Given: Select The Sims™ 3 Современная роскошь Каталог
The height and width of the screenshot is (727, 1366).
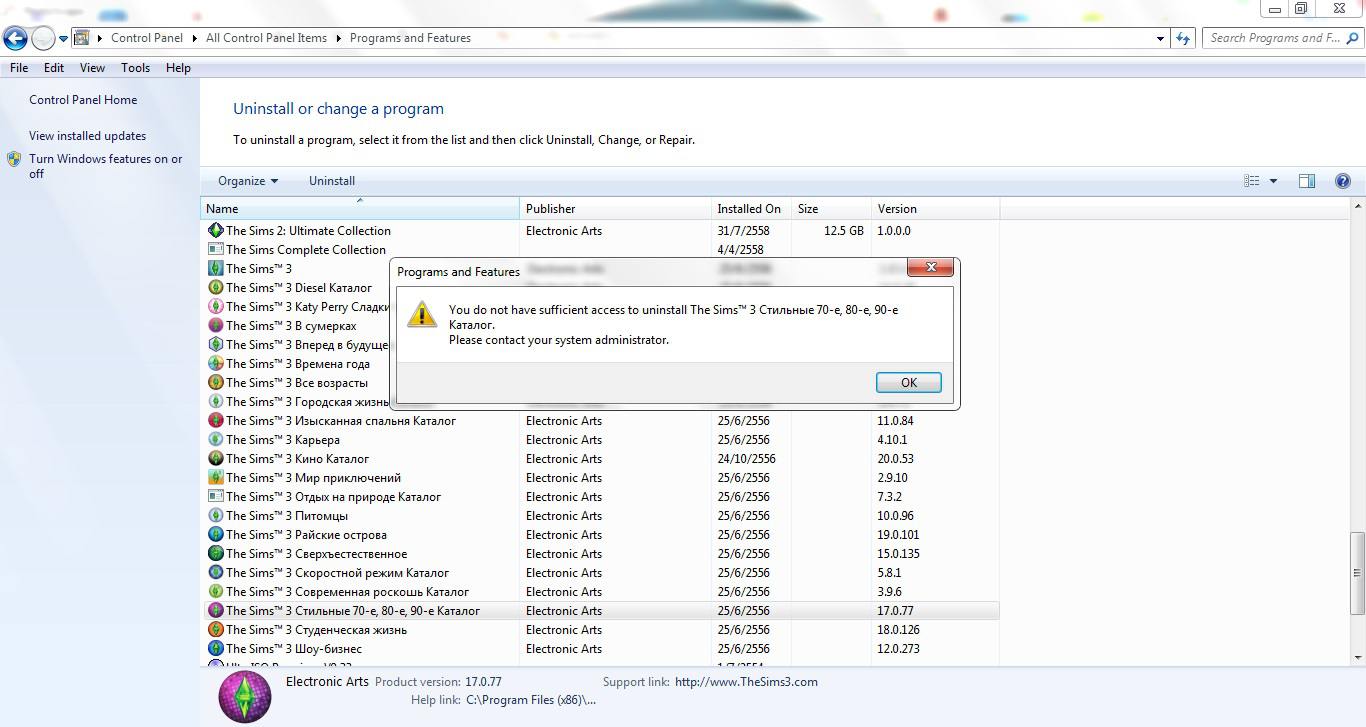Looking at the screenshot, I should click(x=602, y=592).
